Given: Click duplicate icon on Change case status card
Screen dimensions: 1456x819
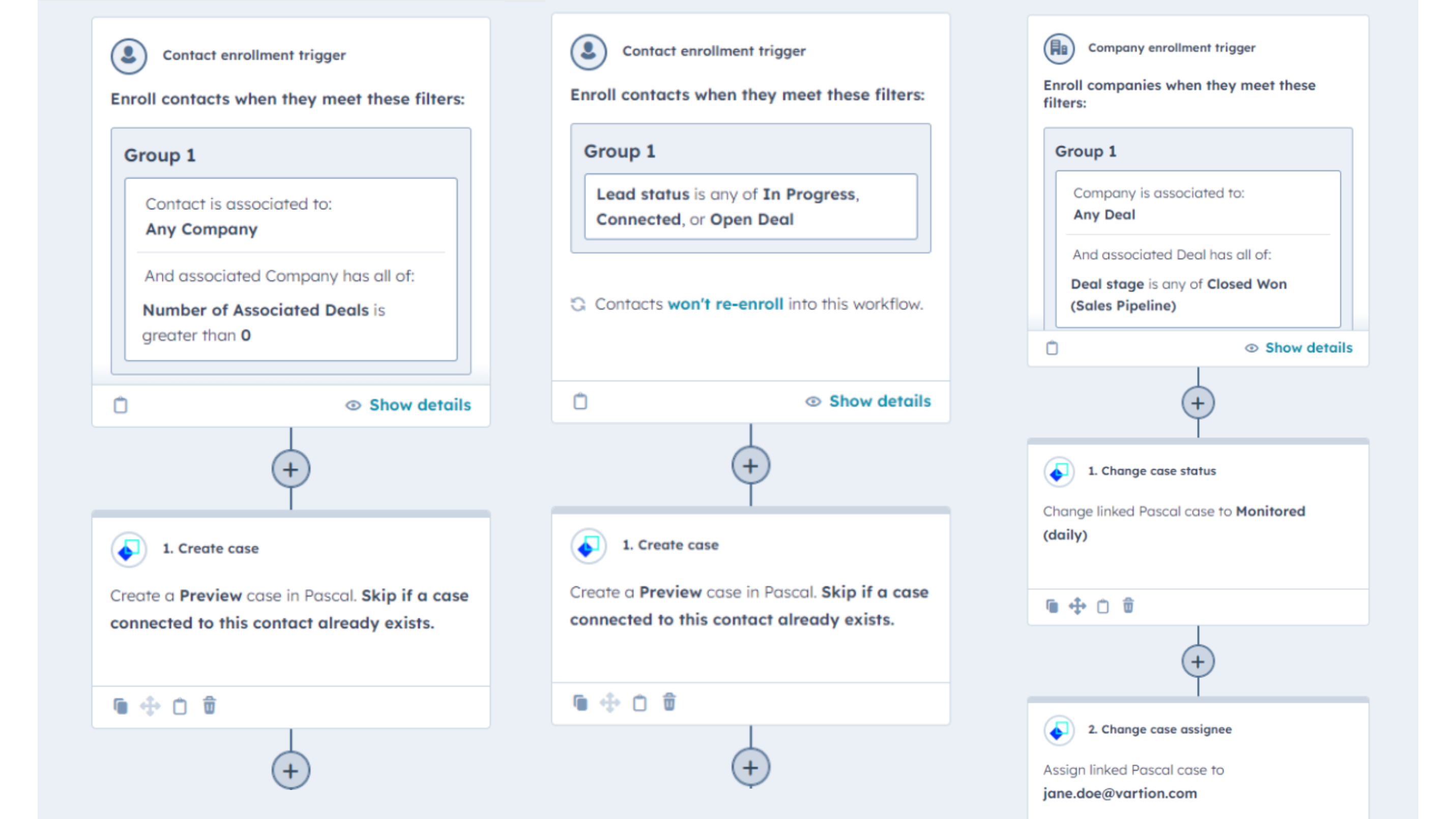Looking at the screenshot, I should [1052, 606].
